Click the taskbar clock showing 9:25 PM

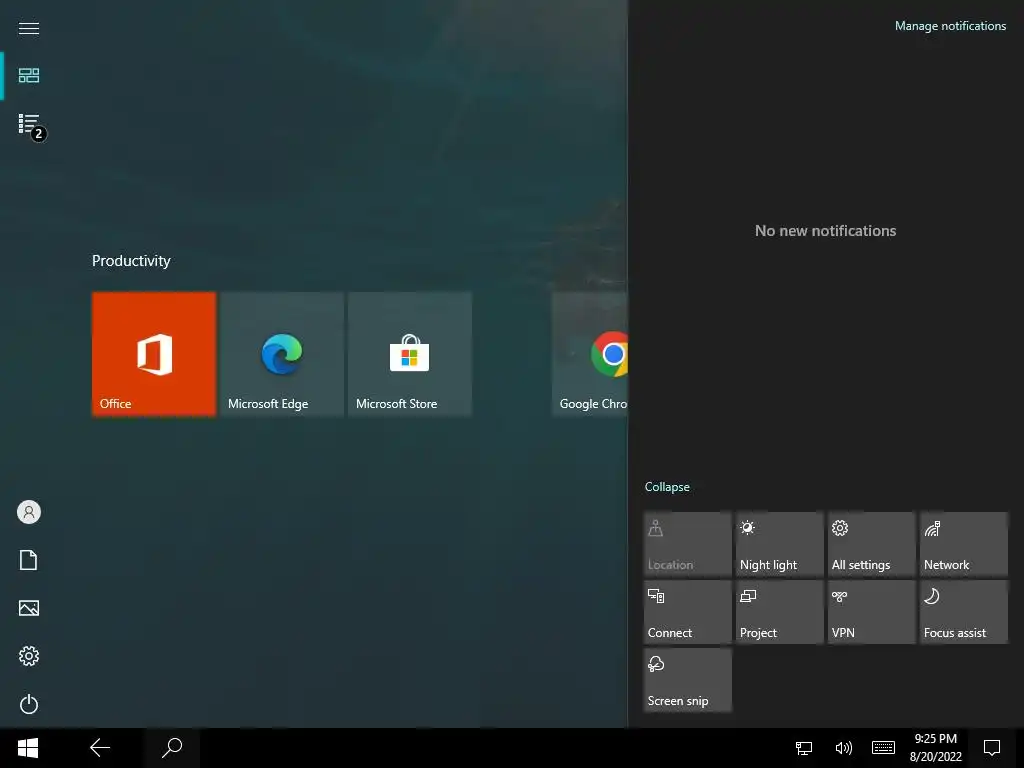(936, 748)
